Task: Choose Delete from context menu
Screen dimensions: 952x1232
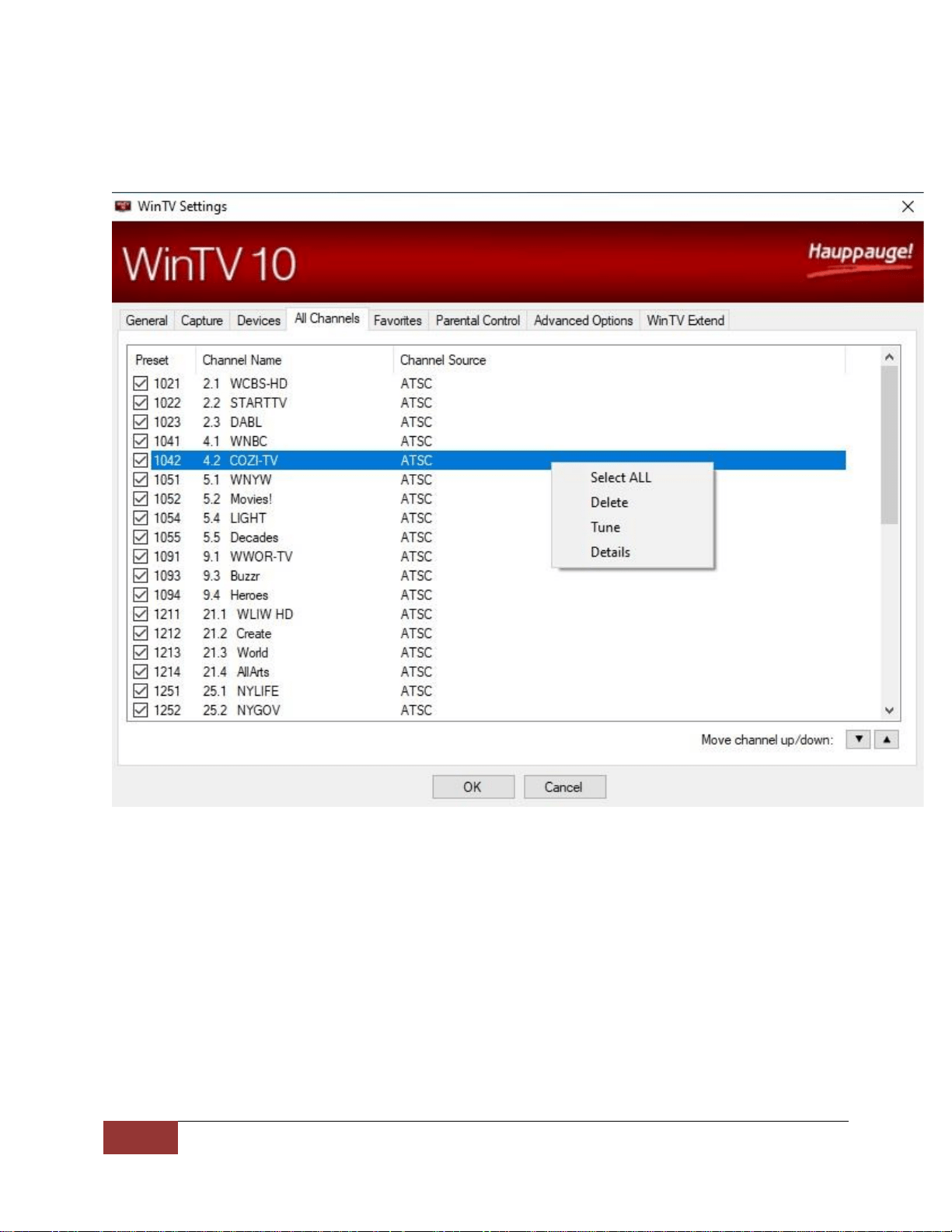Action: click(633, 502)
